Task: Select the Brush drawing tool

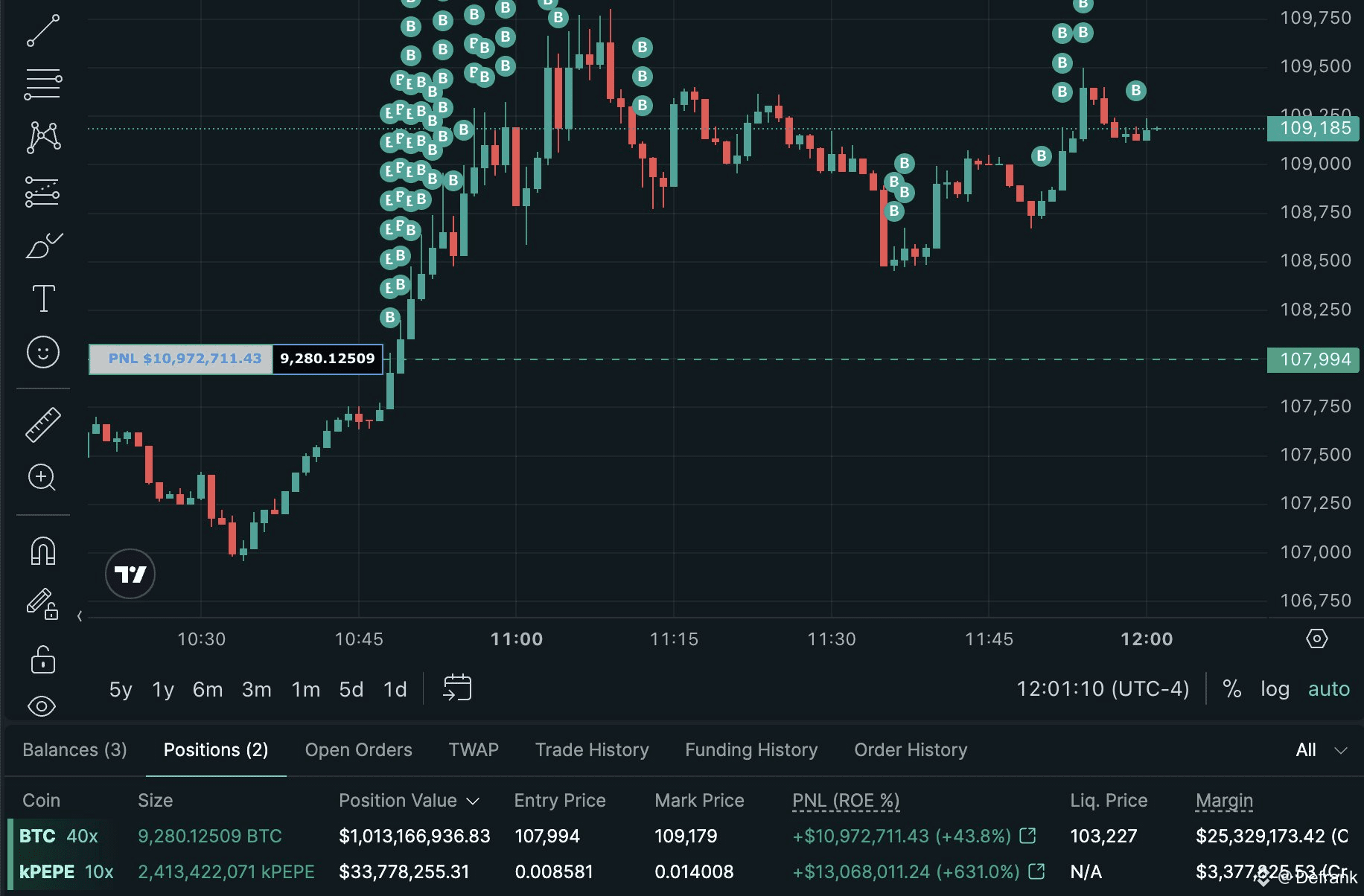Action: click(x=42, y=246)
